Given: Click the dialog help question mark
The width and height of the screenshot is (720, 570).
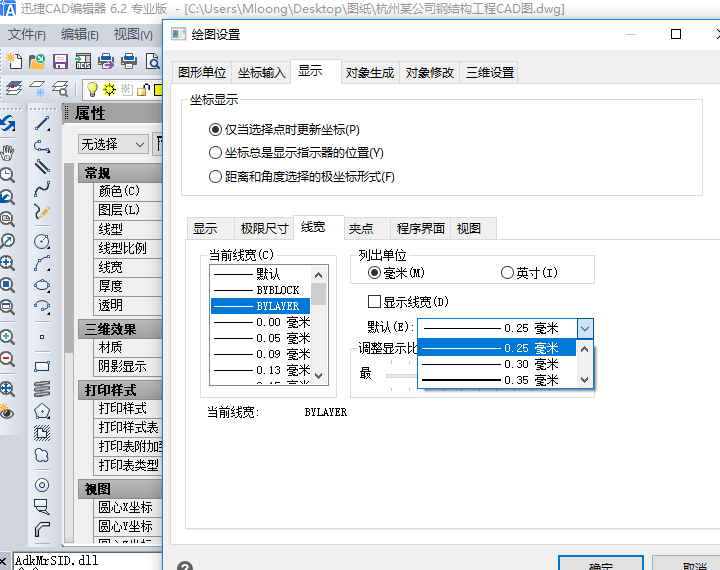Looking at the screenshot, I should 185,566.
